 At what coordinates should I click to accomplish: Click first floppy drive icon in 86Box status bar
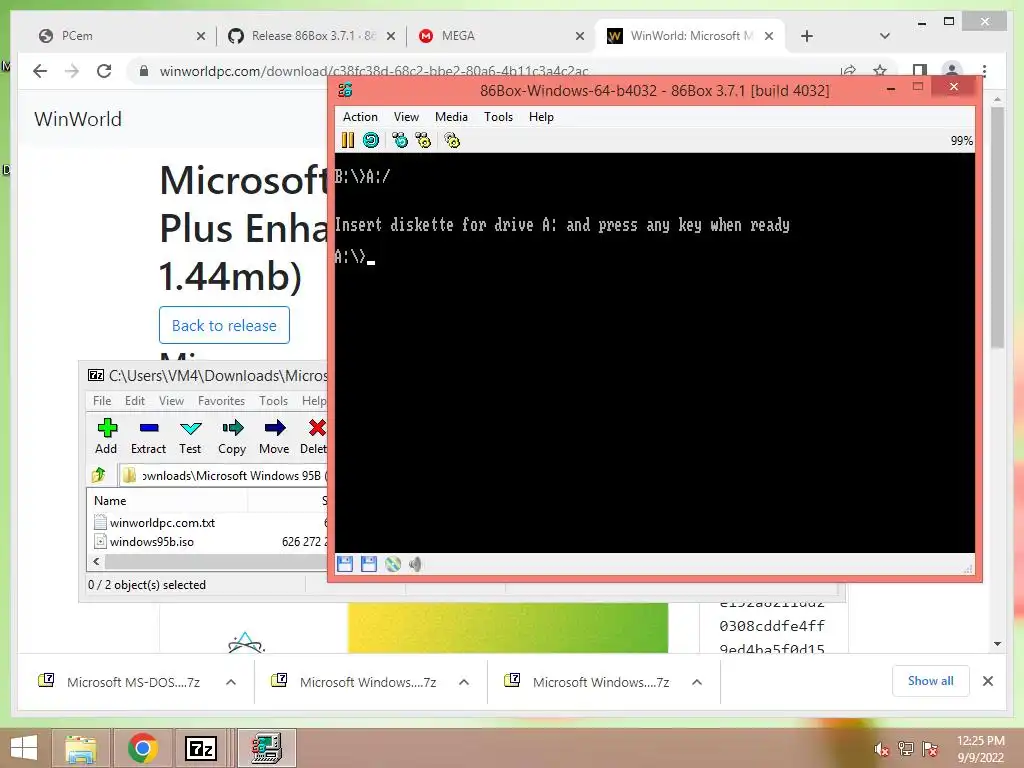point(345,564)
